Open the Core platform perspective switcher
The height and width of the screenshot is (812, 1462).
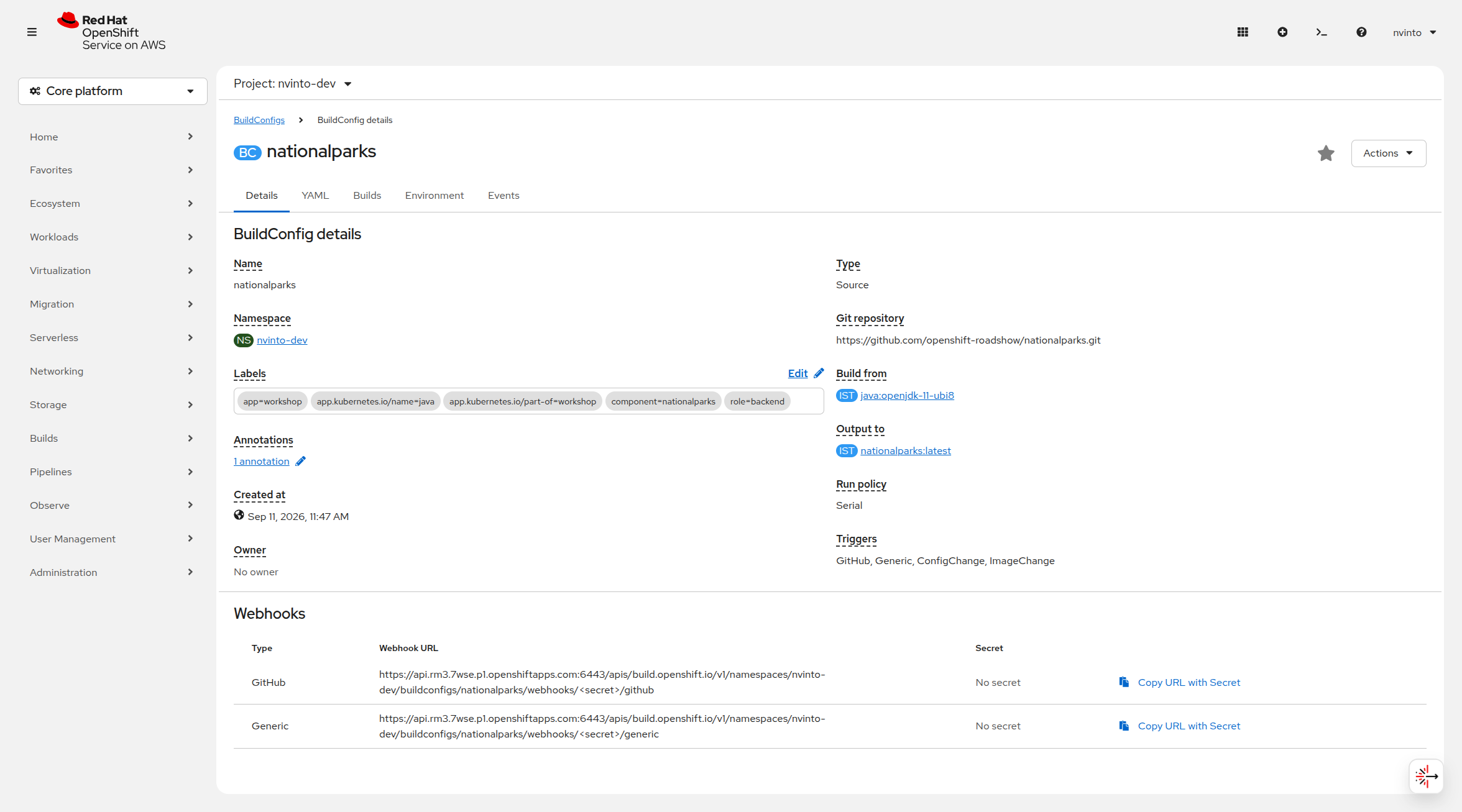pyautogui.click(x=113, y=91)
